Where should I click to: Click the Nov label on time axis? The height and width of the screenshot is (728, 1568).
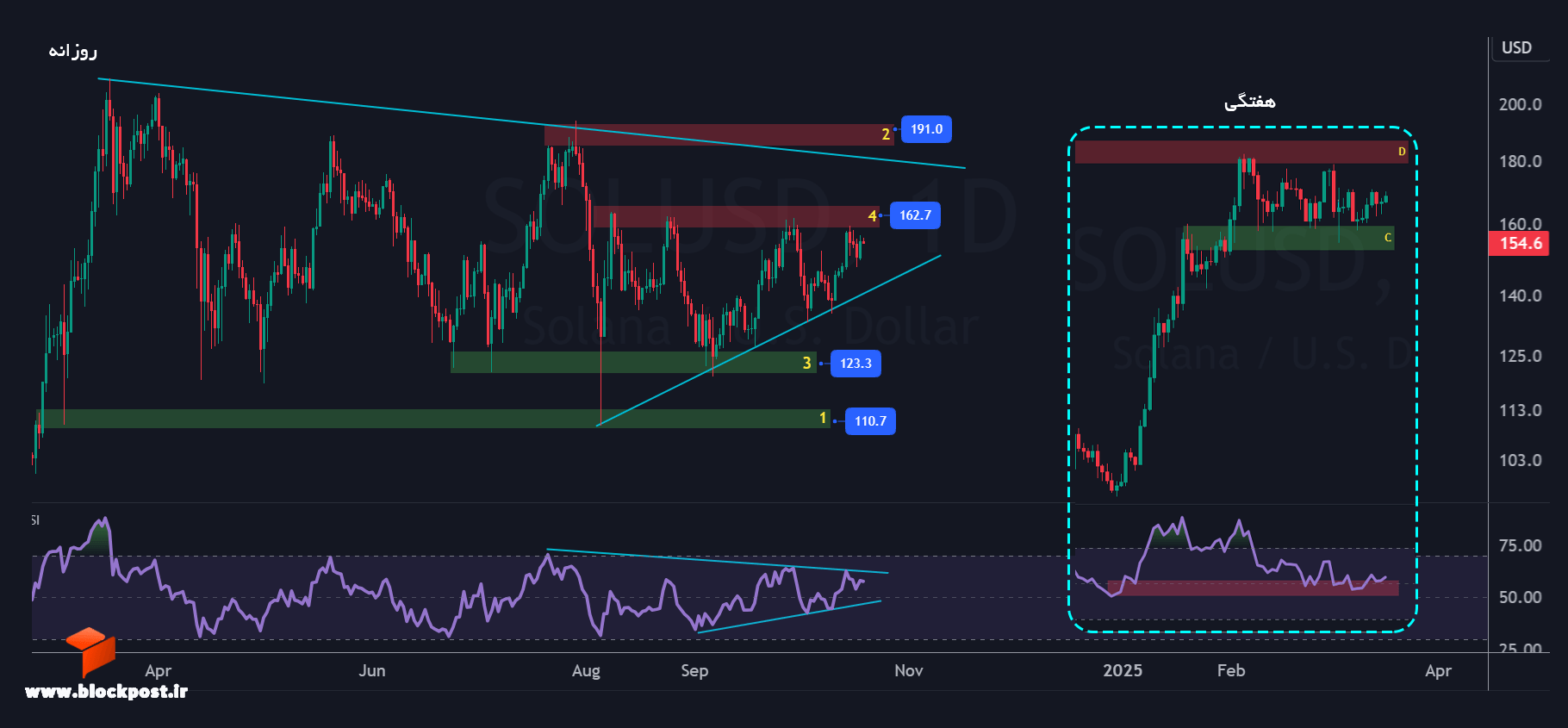point(909,670)
